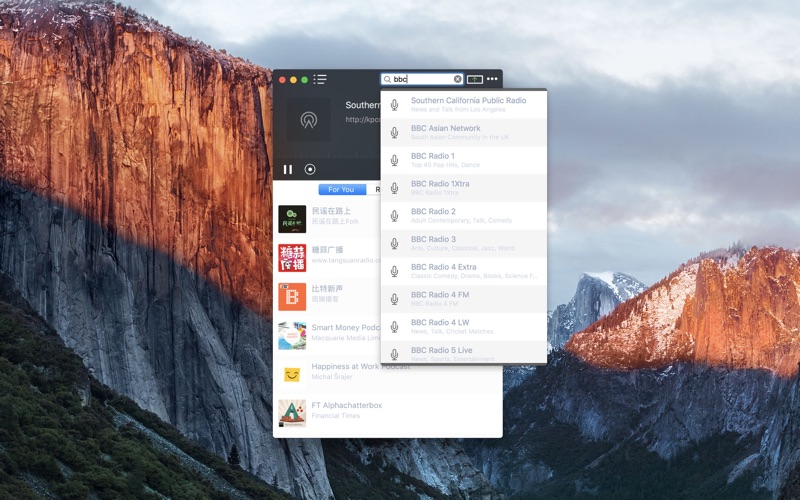Pick BBC Radio 2 in search results
800x500 pixels.
pos(464,216)
